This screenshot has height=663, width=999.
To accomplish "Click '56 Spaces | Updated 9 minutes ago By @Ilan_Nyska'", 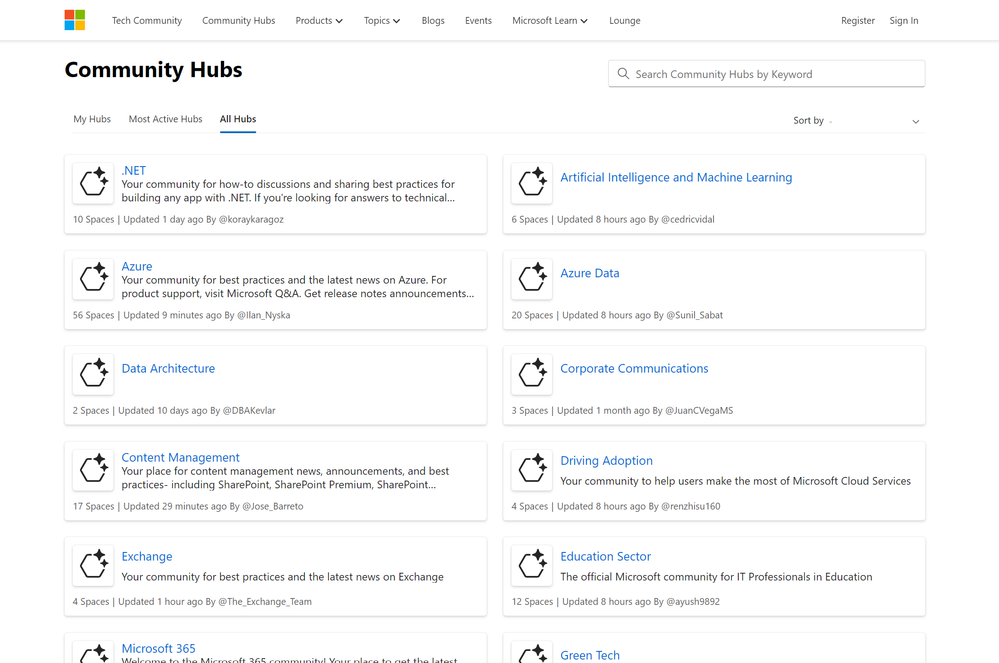I will (x=182, y=315).
